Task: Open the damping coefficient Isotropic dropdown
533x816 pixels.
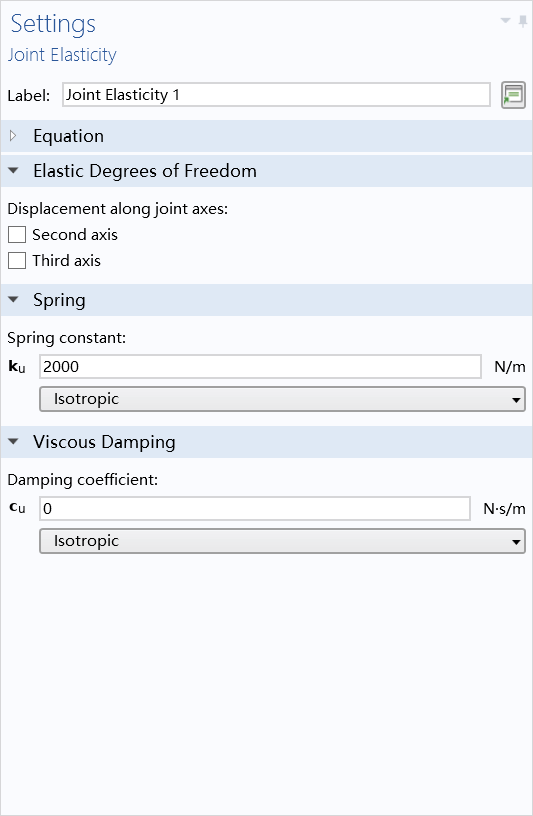Action: (x=282, y=541)
